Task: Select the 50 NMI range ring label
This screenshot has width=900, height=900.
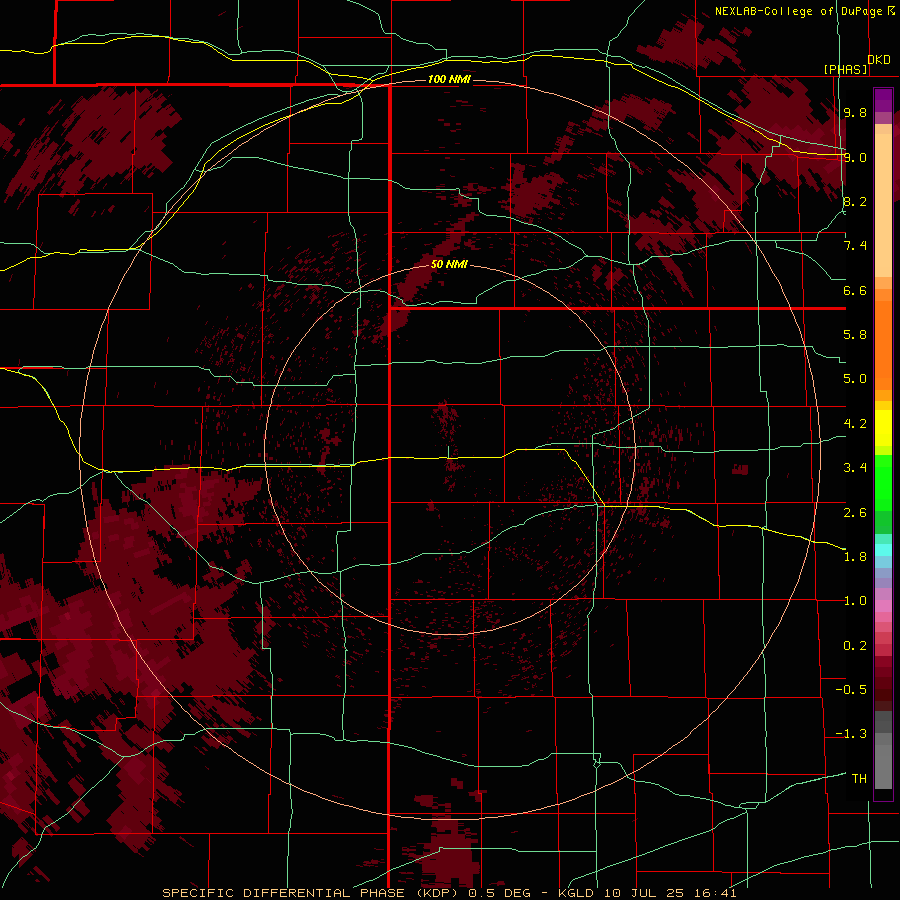Action: click(449, 265)
